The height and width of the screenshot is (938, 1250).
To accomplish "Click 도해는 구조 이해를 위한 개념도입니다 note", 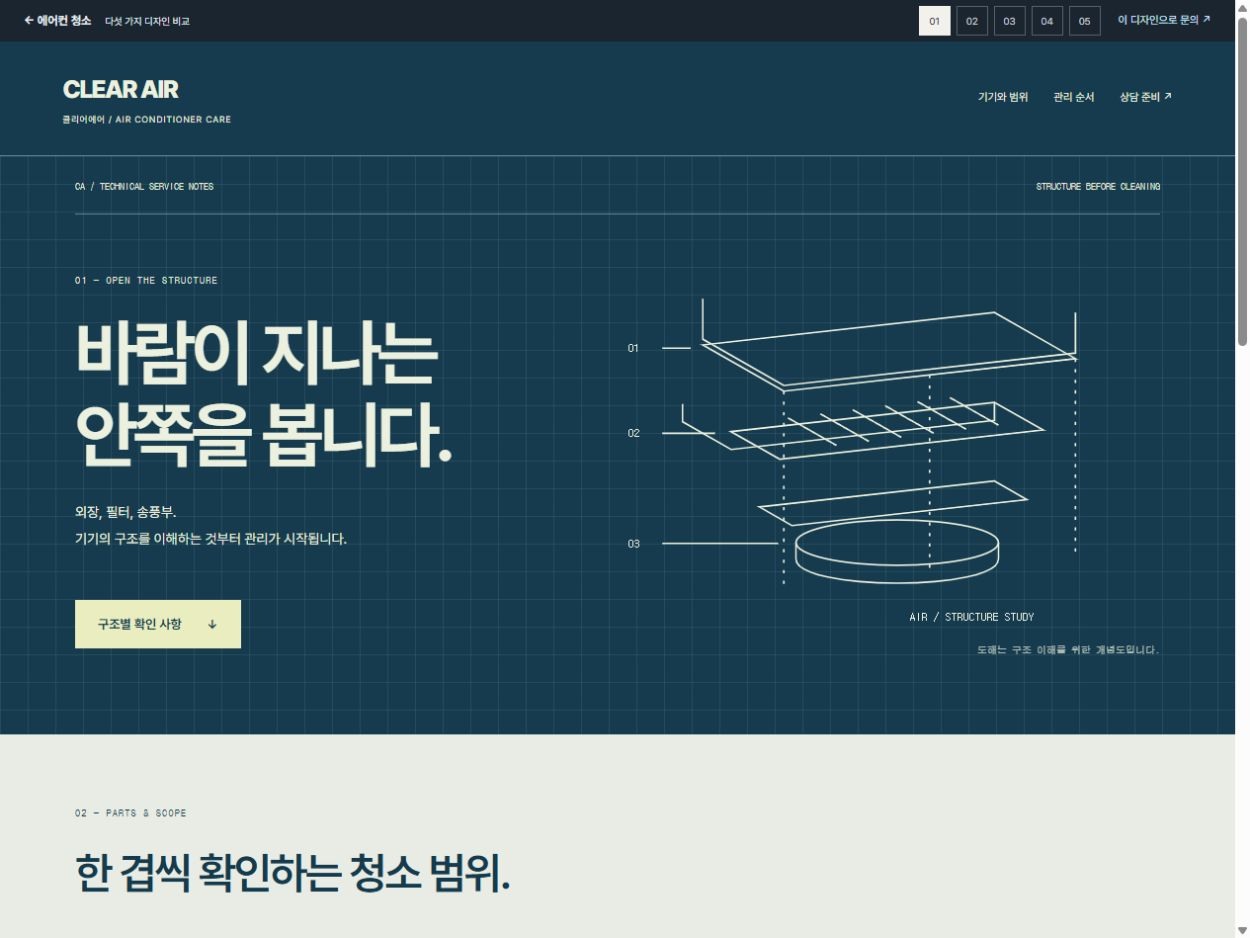I will coord(1068,650).
